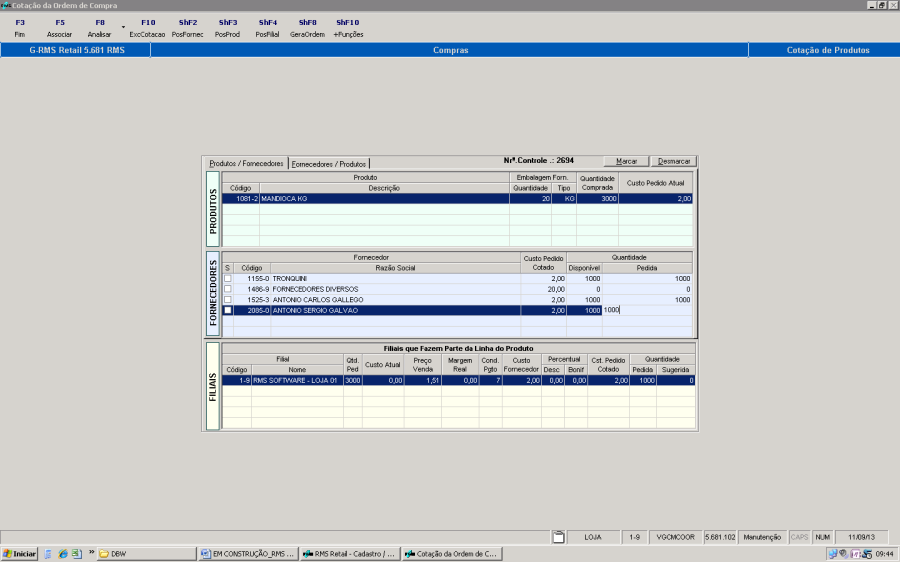Screen dimensions: 900x562
Task: Mark the ANTONIO SERGIO GALVAO checkbox
Action: click(227, 311)
